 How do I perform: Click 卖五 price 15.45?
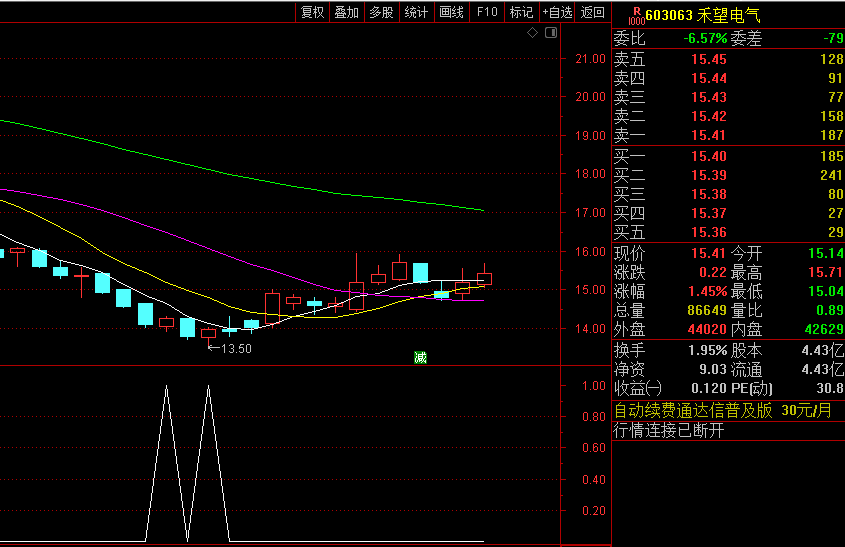pos(709,59)
